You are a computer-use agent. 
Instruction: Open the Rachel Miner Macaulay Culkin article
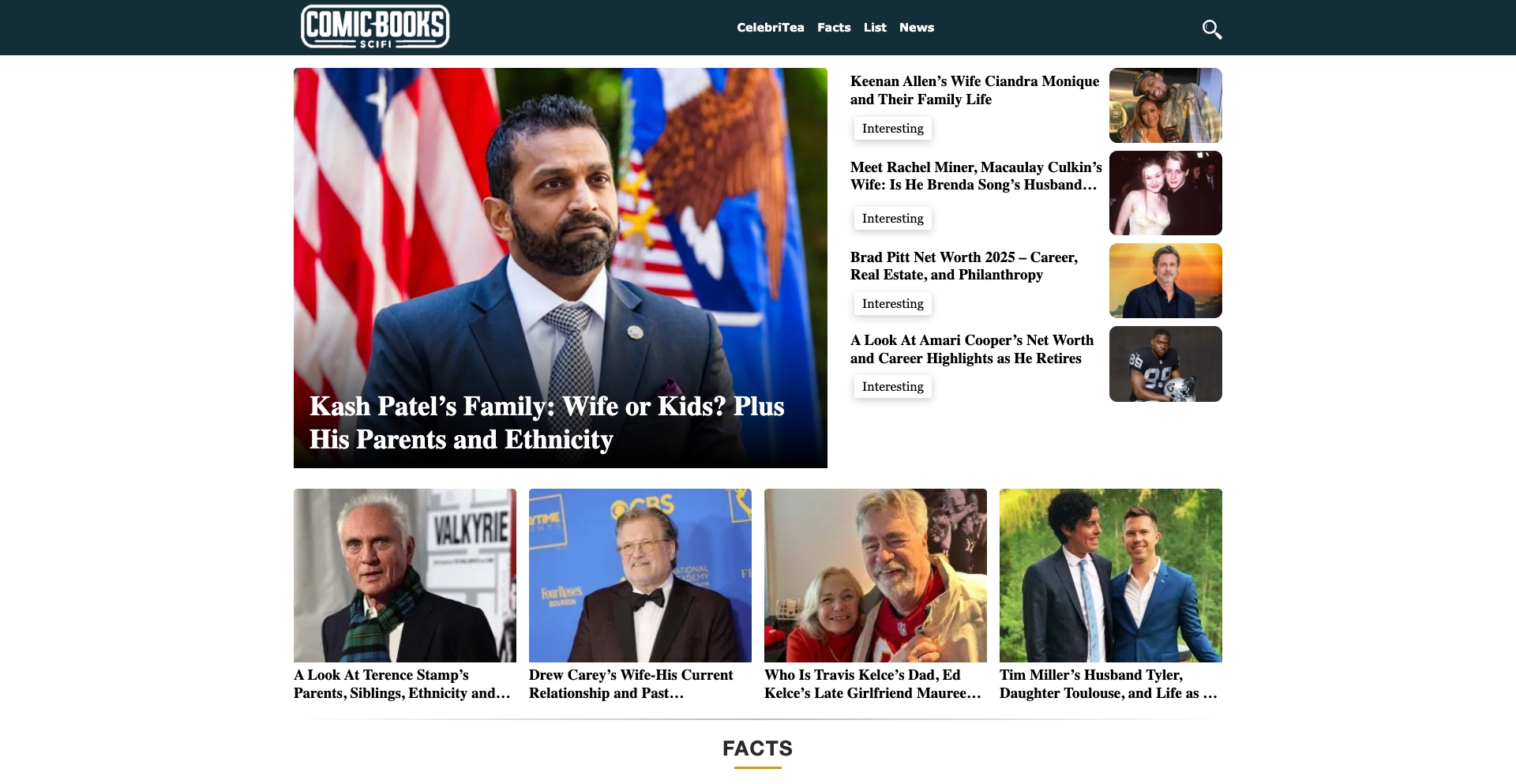976,176
